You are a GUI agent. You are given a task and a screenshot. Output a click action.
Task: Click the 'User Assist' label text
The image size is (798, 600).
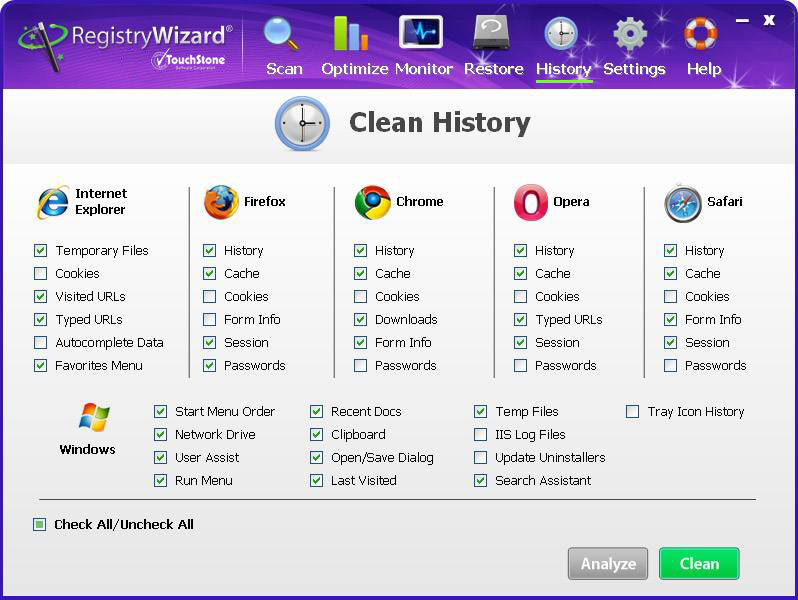point(207,458)
